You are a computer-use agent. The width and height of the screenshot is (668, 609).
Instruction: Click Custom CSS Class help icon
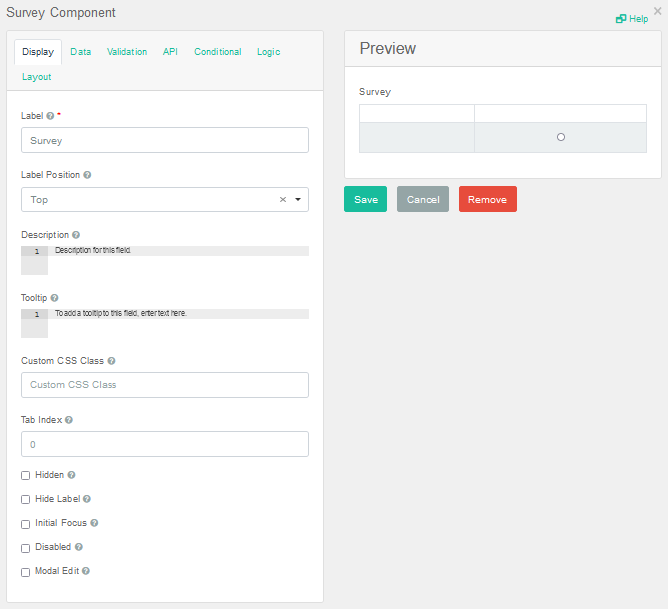click(111, 361)
